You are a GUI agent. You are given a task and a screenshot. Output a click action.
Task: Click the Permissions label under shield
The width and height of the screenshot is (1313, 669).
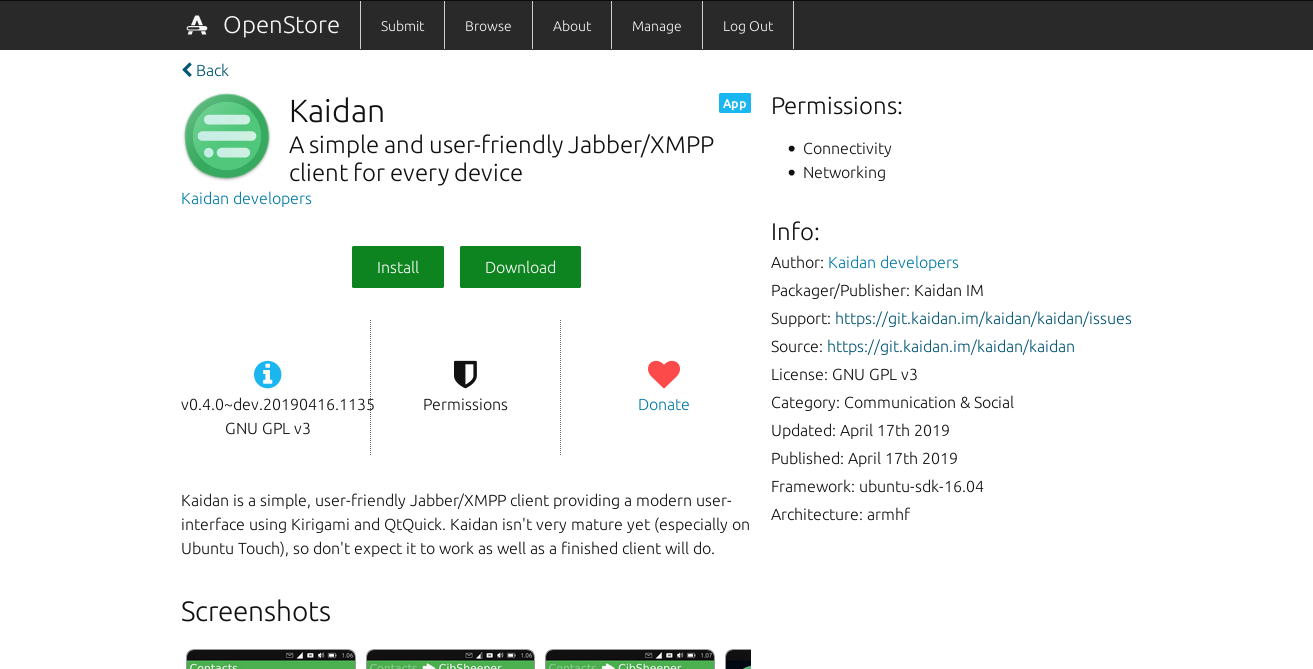(x=465, y=404)
